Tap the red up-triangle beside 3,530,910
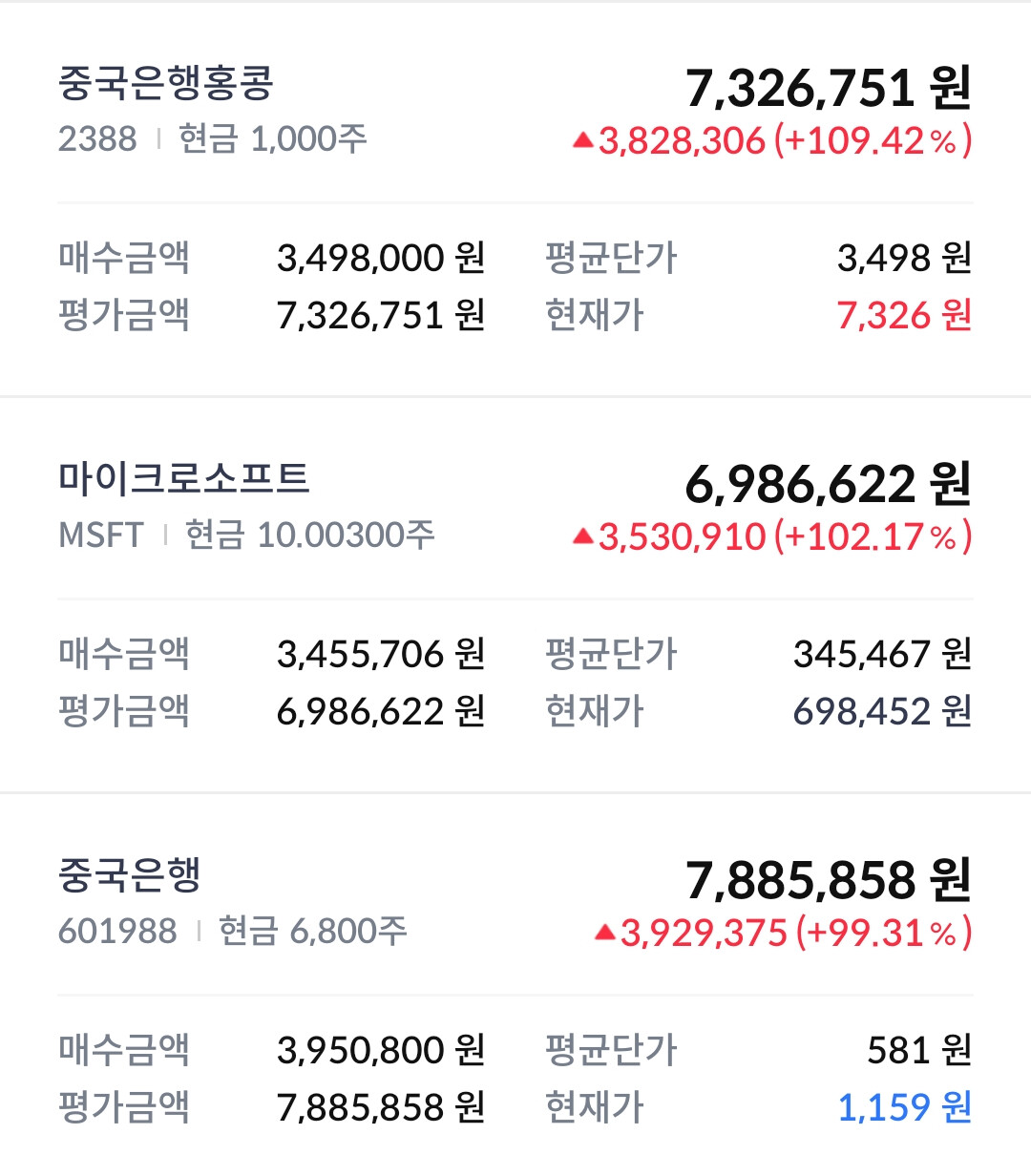Viewport: 1031px width, 1176px height. (x=583, y=537)
